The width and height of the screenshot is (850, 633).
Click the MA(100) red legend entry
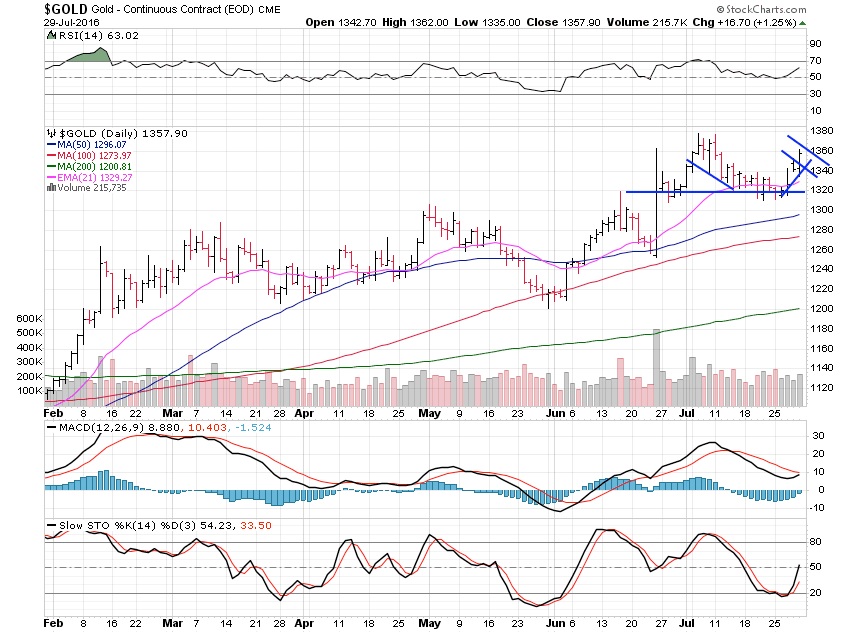(89, 156)
